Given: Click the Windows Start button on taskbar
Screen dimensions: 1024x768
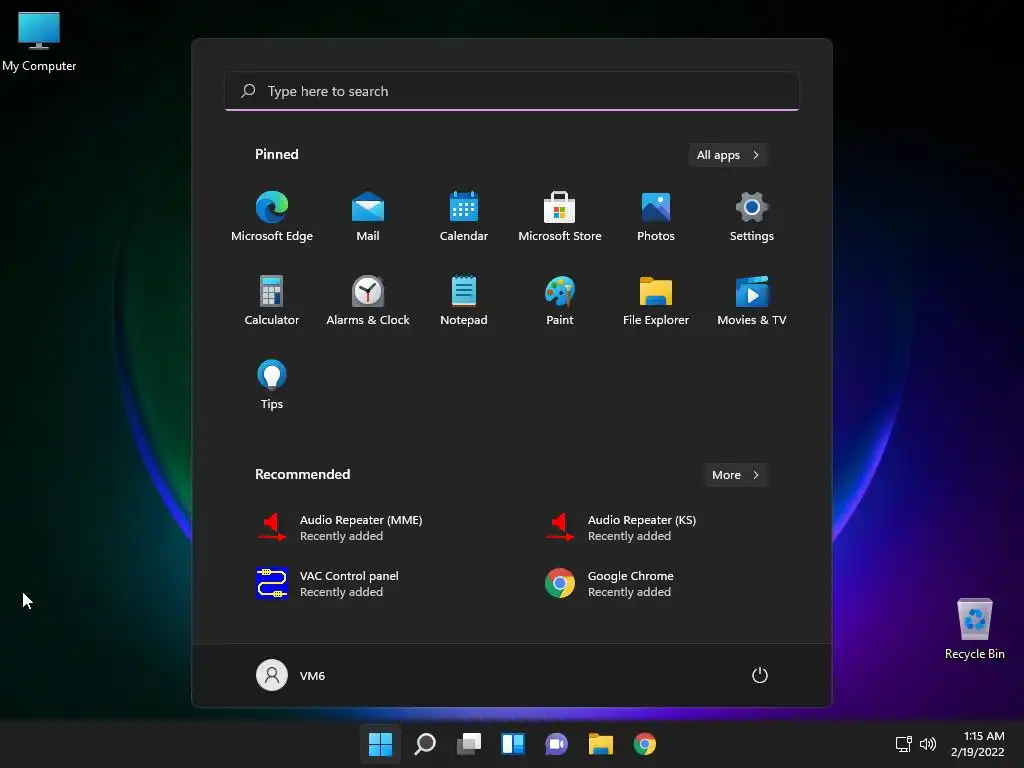Looking at the screenshot, I should pos(380,744).
